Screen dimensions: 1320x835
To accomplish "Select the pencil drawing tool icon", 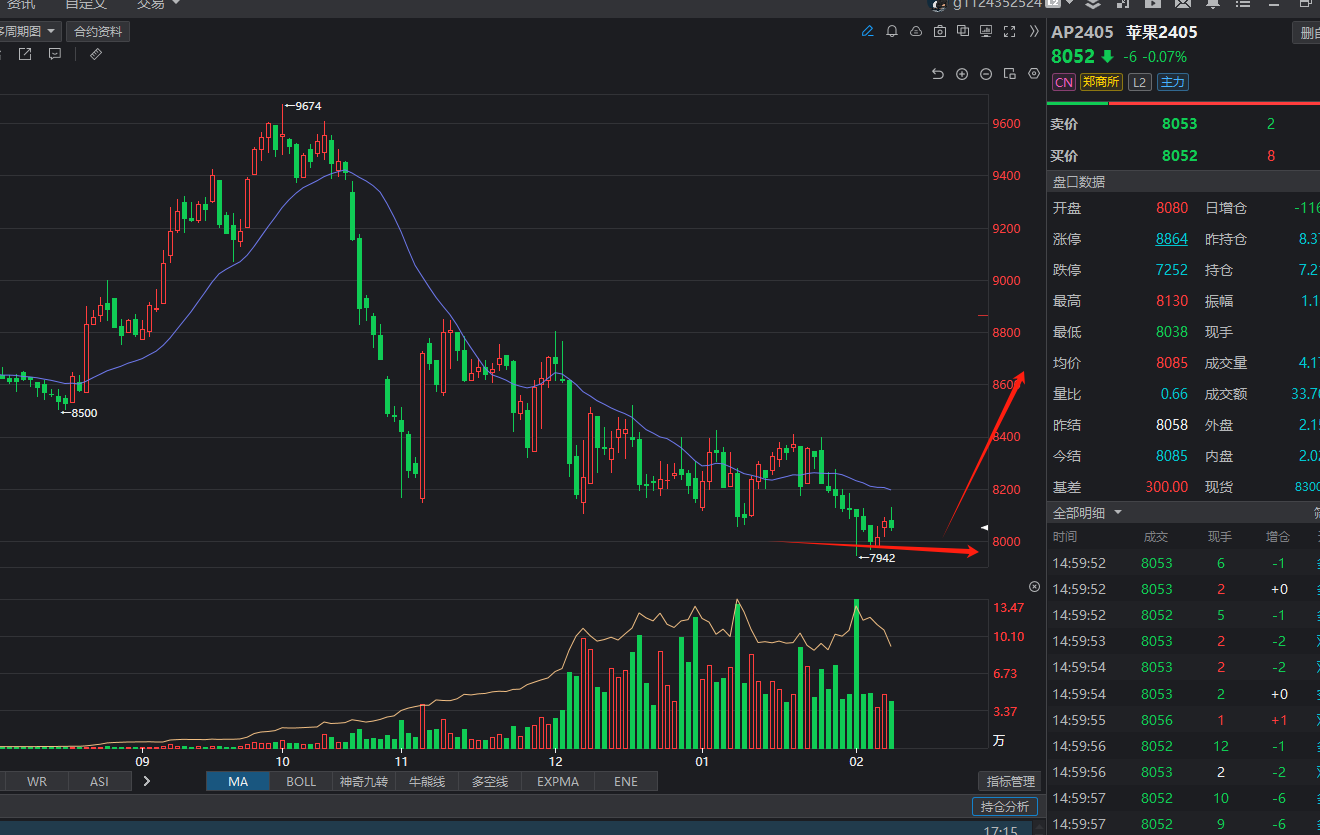I will [868, 32].
